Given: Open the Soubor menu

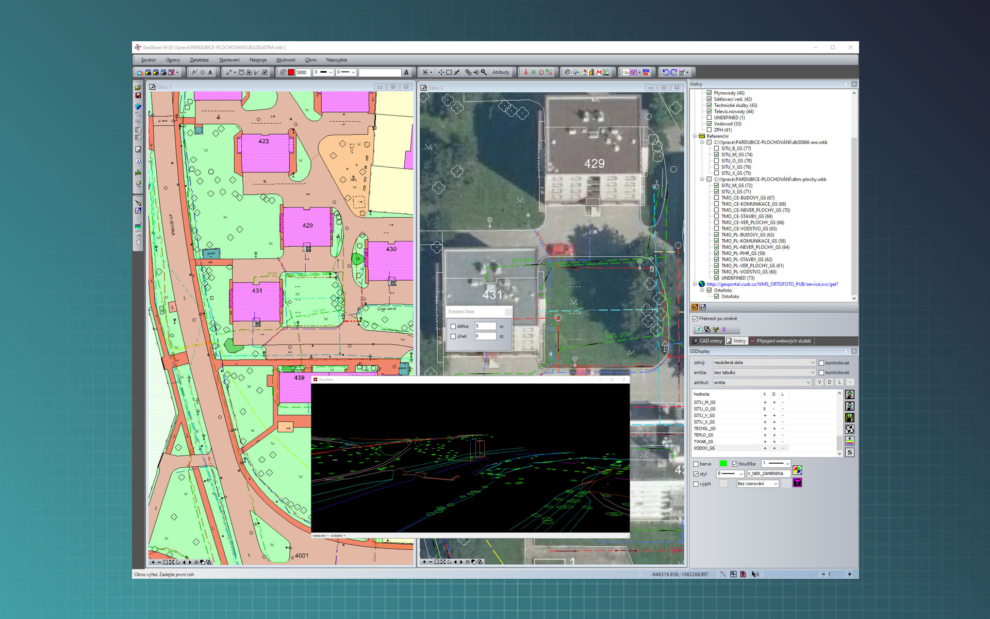Looking at the screenshot, I should (x=148, y=60).
